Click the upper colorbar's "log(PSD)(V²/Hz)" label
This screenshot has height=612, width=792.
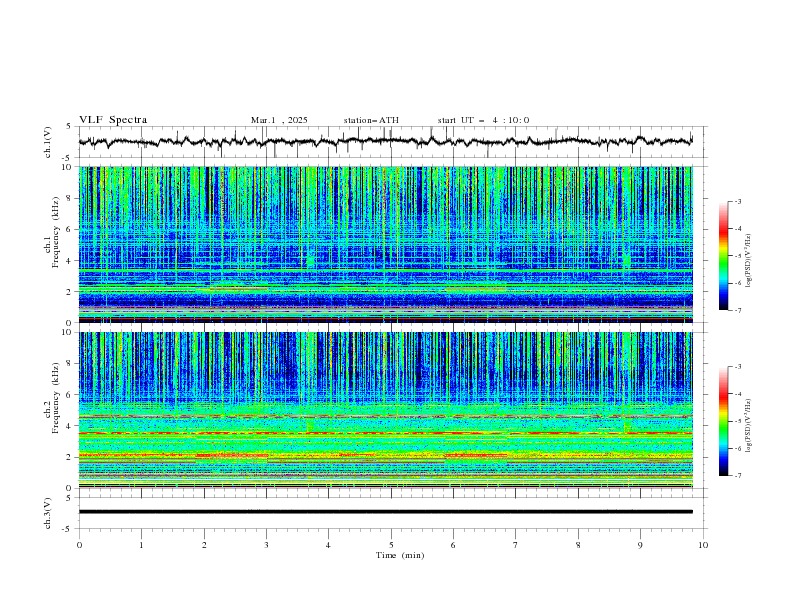click(749, 261)
